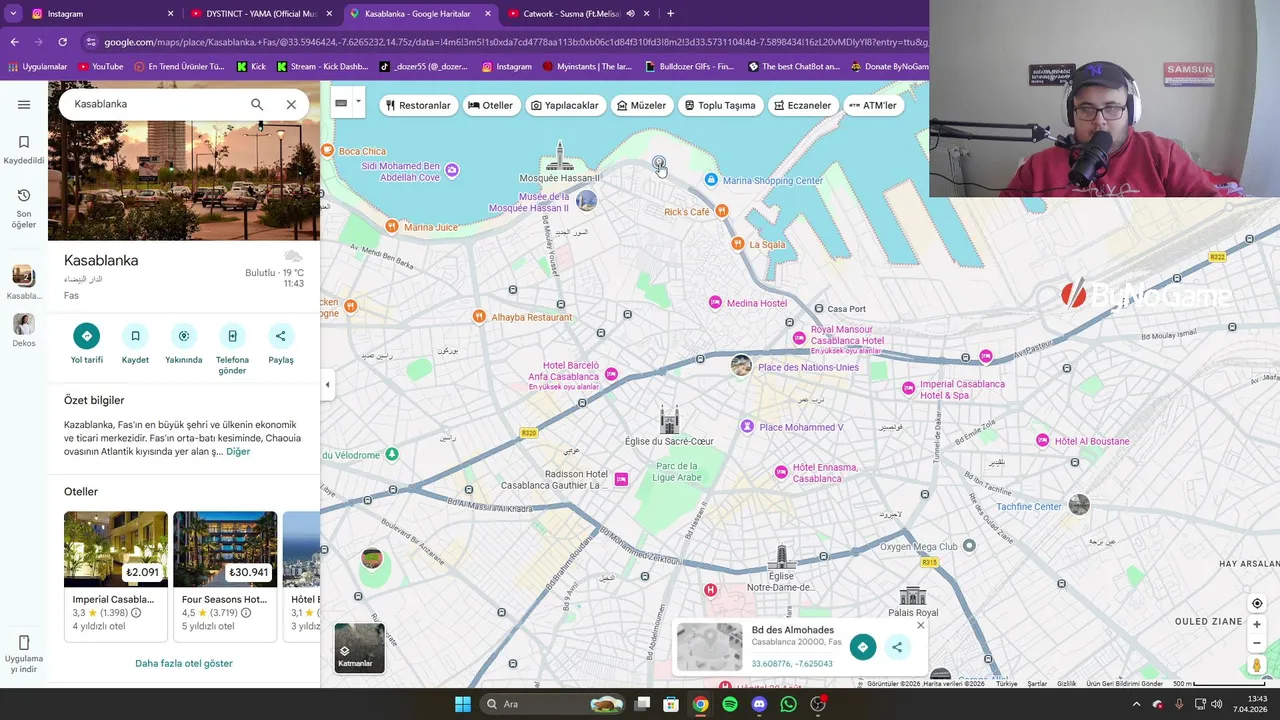Clear the Kasablanka search box
This screenshot has height=720, width=1280.
pos(291,104)
